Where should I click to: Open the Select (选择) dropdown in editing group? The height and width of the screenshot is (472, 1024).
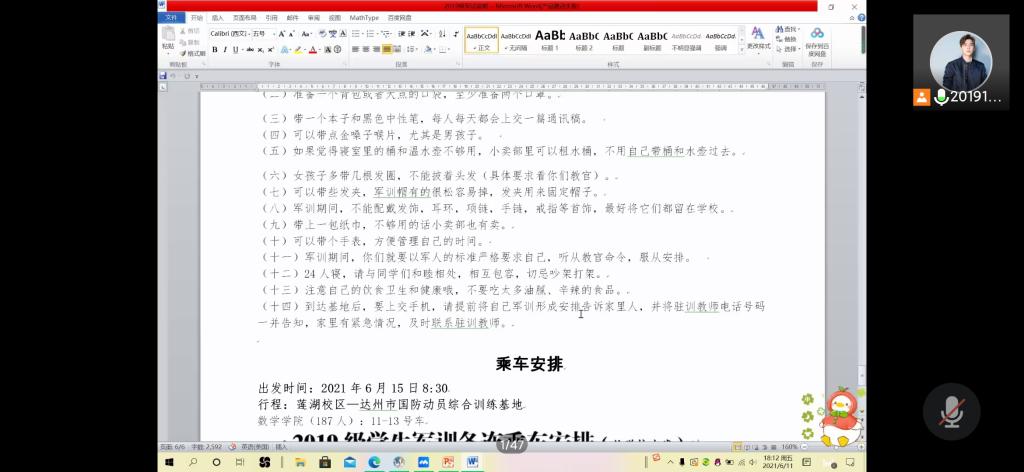tap(789, 49)
